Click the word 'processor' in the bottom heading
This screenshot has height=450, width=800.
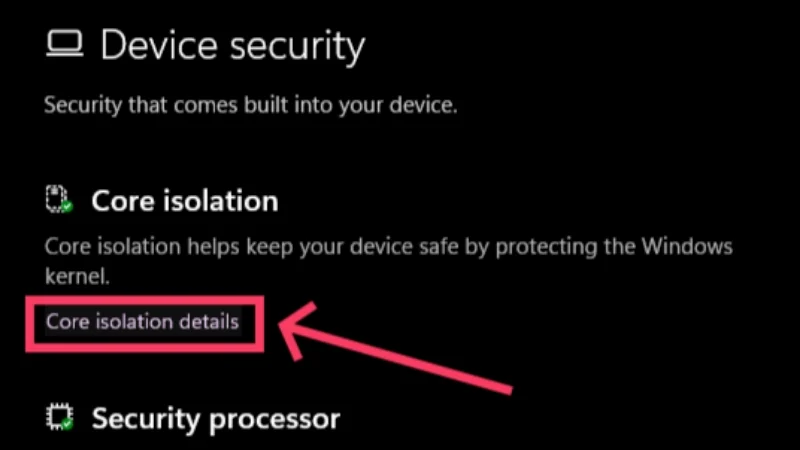click(274, 420)
